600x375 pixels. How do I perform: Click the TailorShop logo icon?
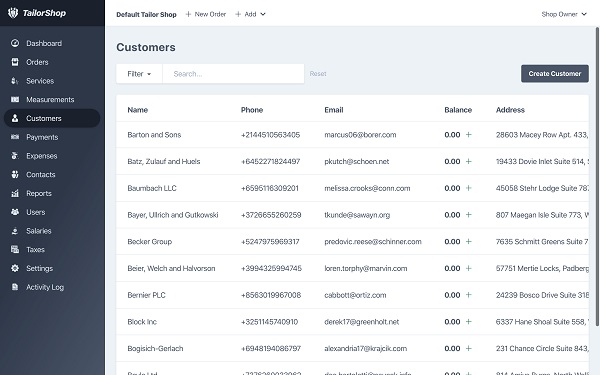[x=13, y=13]
